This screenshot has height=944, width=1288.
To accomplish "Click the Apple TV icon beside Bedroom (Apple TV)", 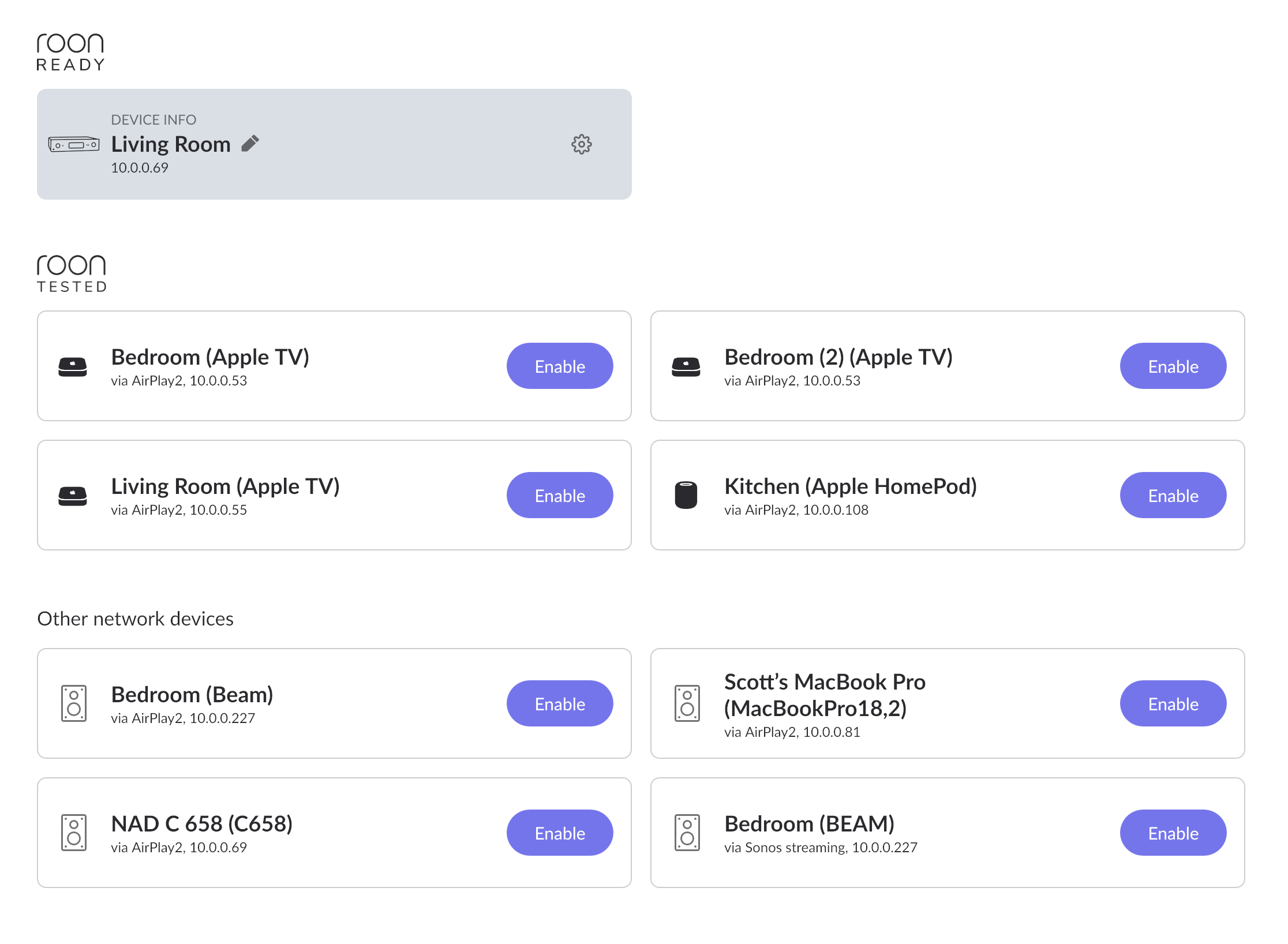I will coord(73,366).
